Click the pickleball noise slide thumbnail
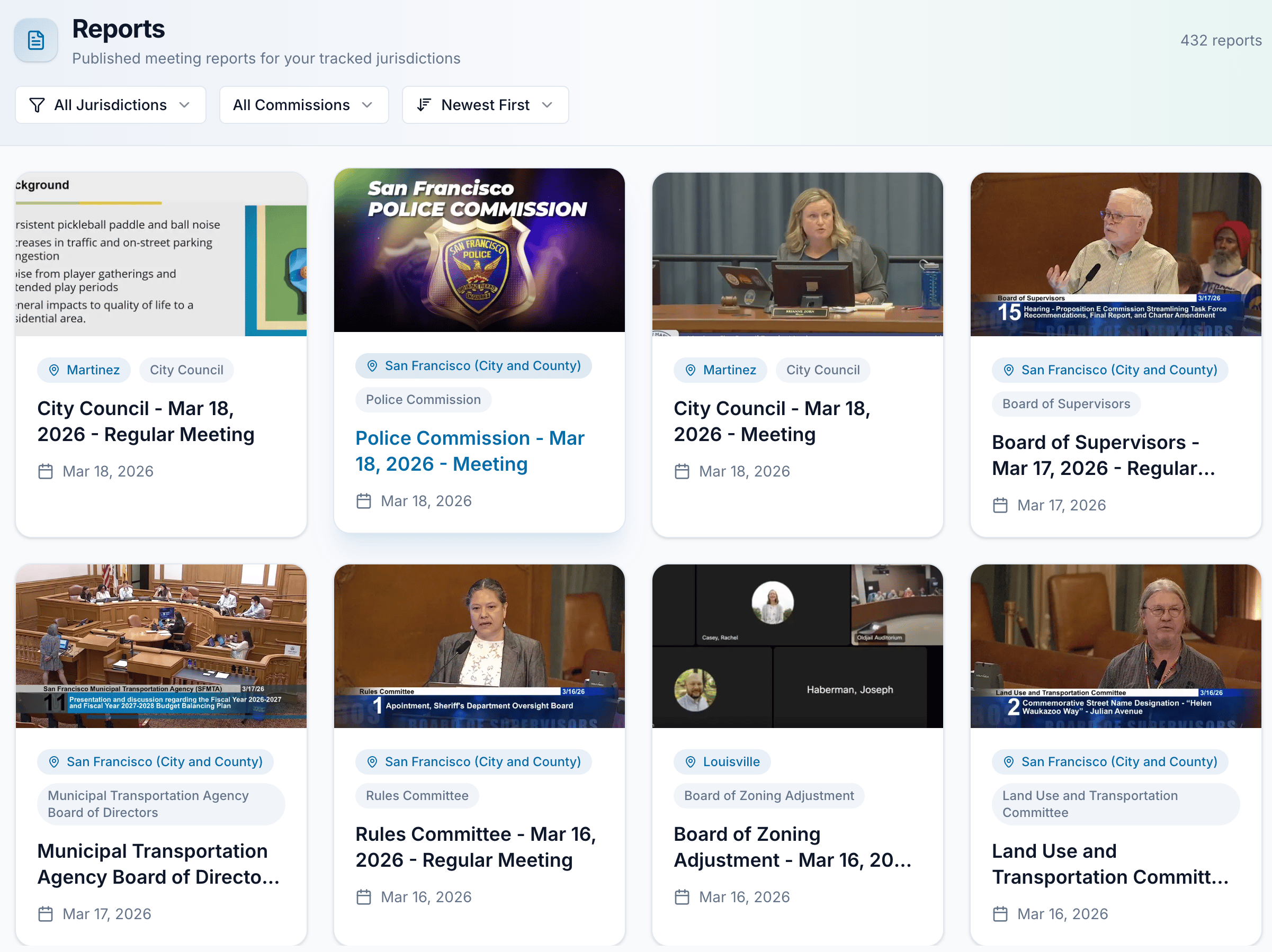 click(x=161, y=254)
